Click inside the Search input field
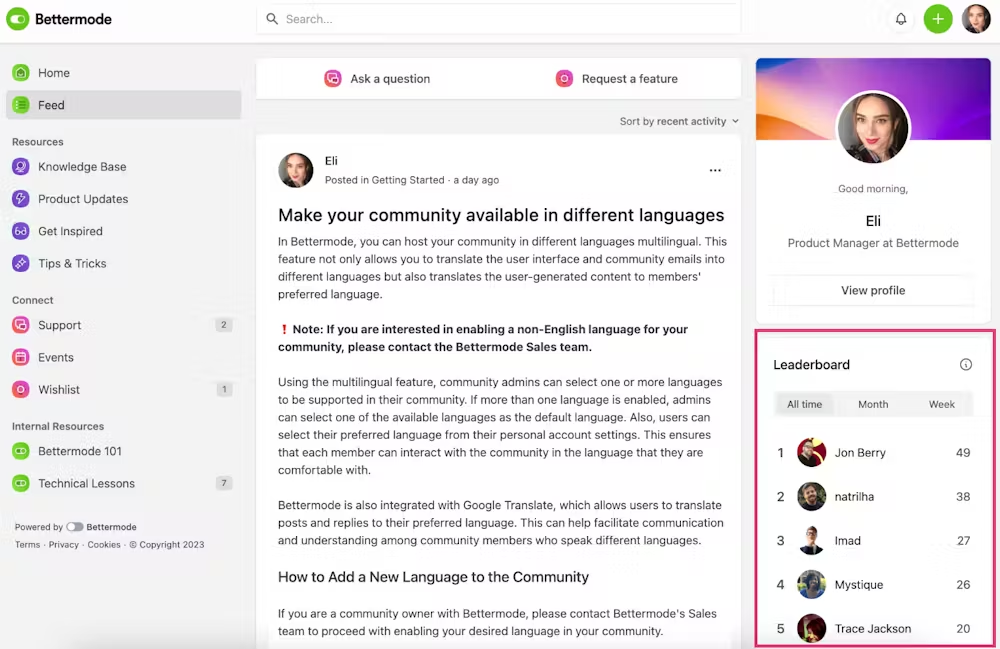Image resolution: width=1000 pixels, height=649 pixels. pyautogui.click(x=498, y=18)
